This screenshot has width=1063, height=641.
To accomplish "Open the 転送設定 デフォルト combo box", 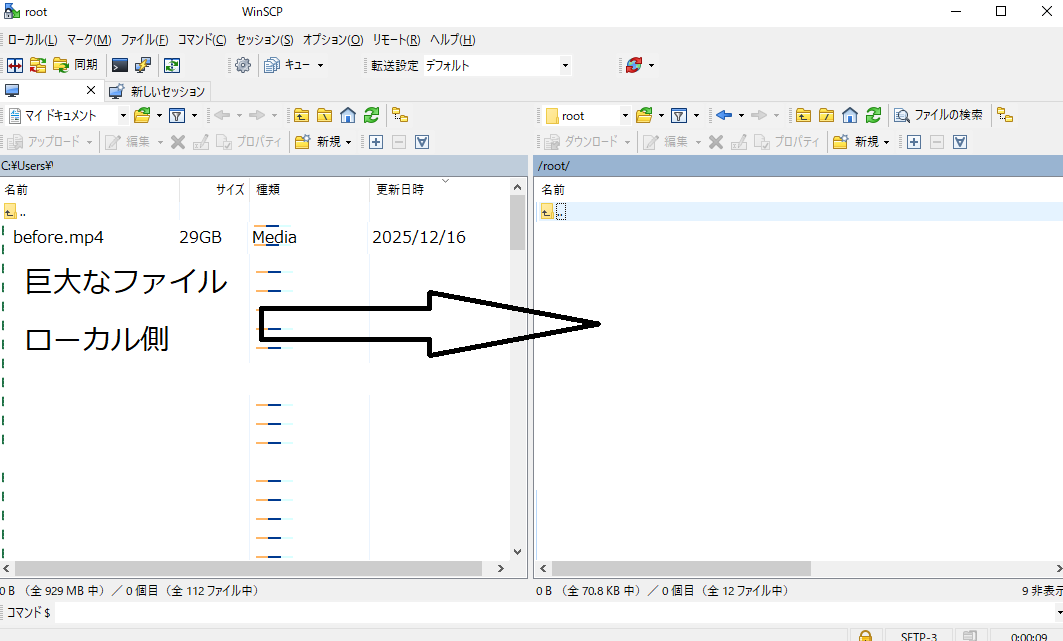I will pos(497,66).
